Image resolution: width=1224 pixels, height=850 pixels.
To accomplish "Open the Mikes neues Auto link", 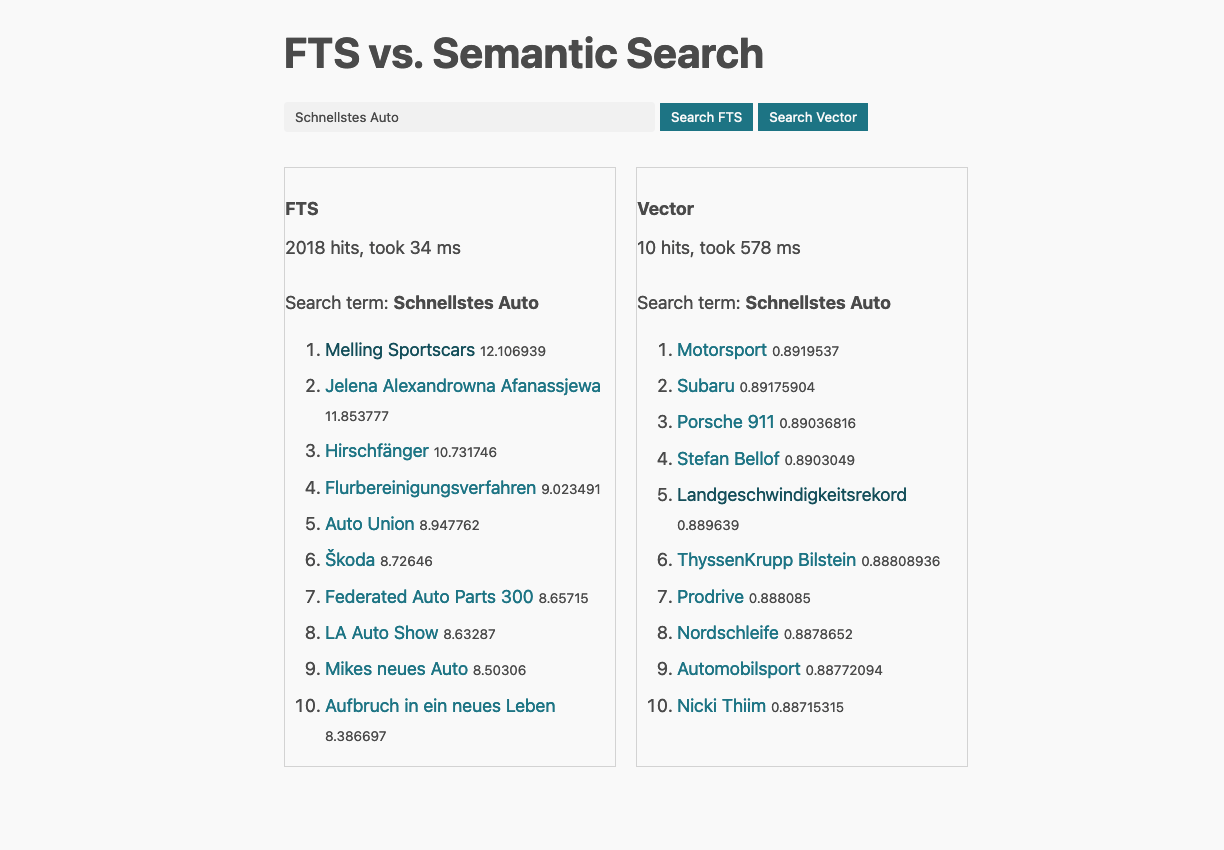I will click(x=396, y=668).
